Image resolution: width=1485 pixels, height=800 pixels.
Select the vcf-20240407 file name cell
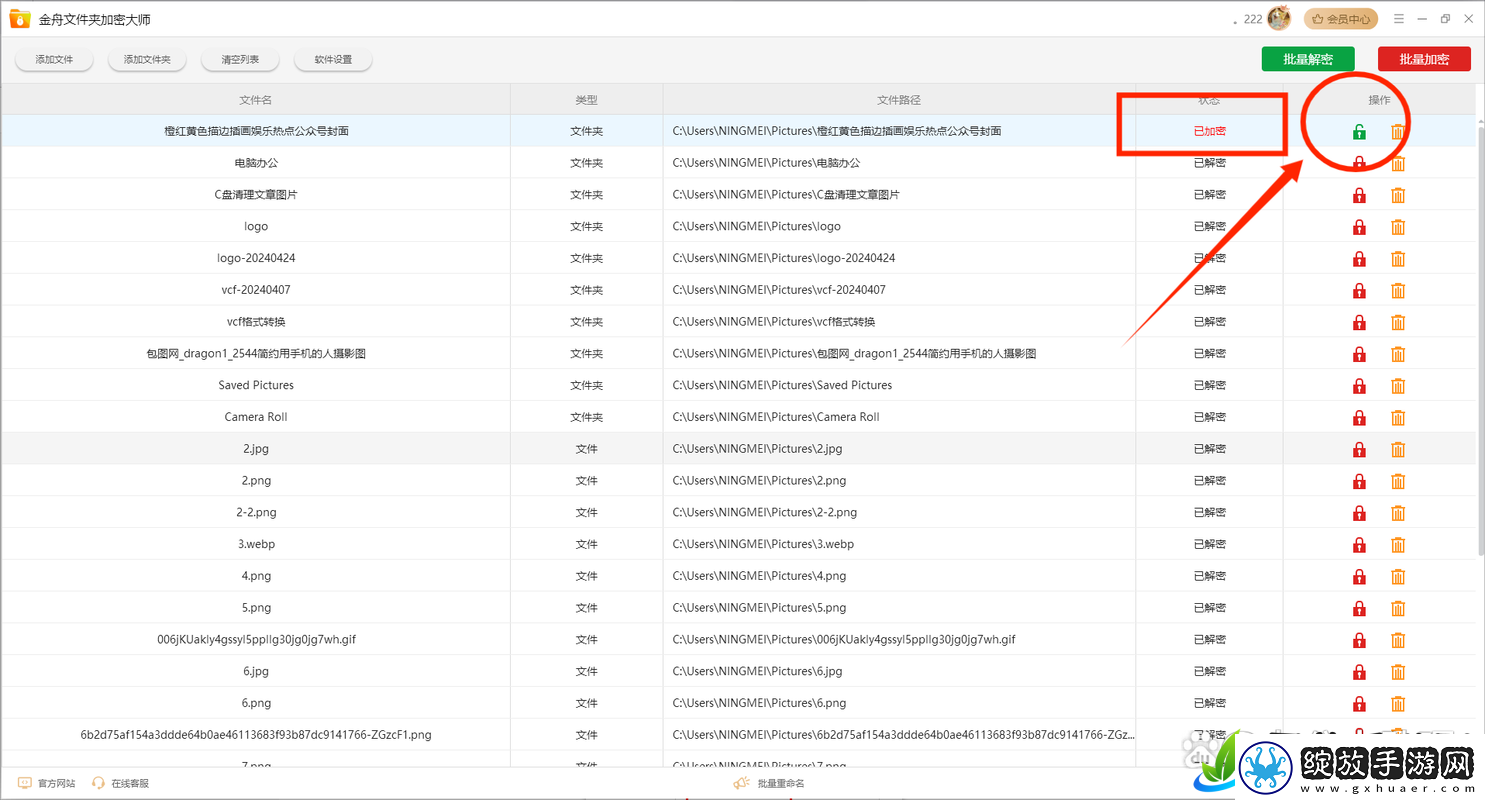coord(256,290)
